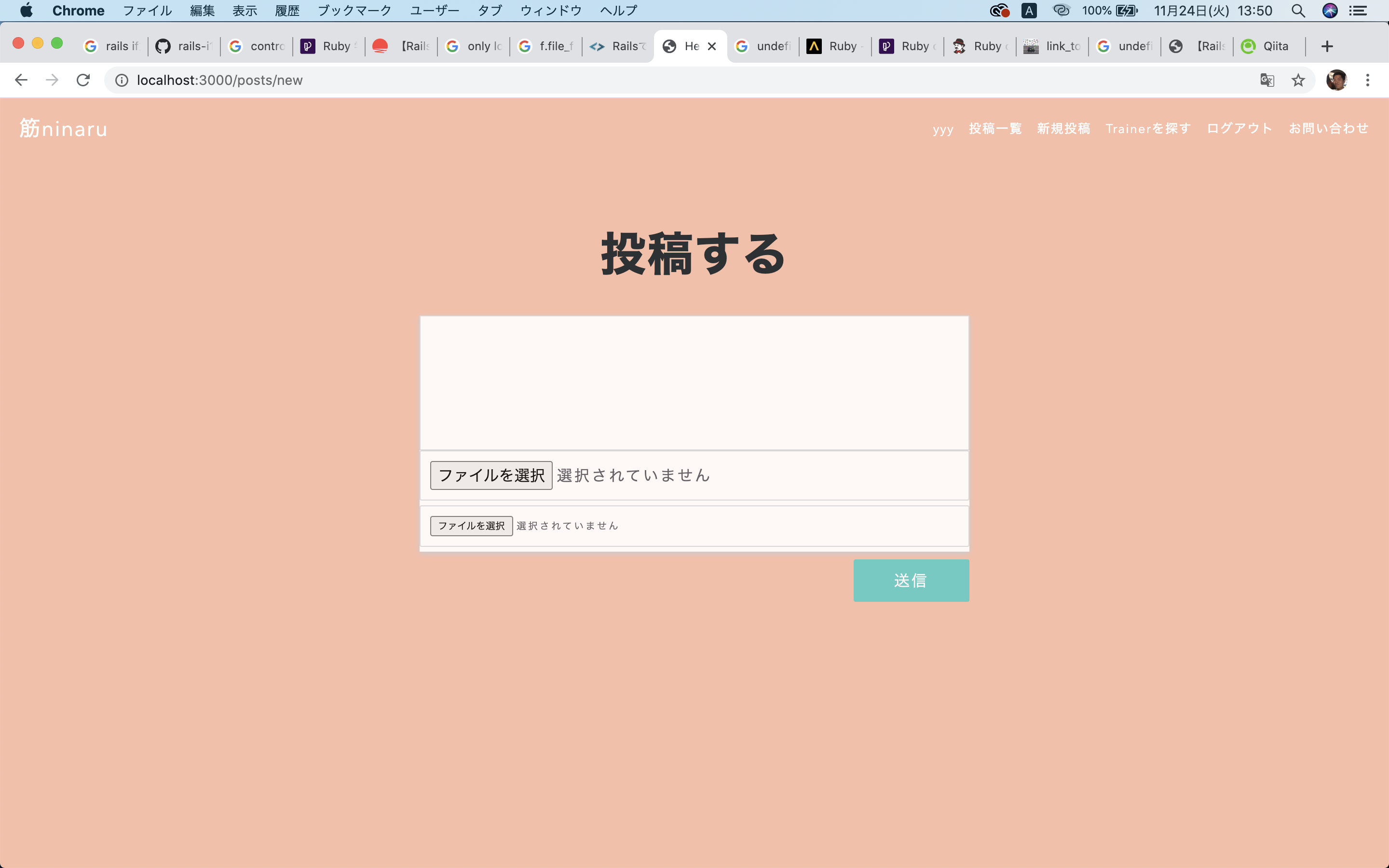The width and height of the screenshot is (1389, 868).
Task: Click the ログアウト link
Action: tap(1239, 128)
